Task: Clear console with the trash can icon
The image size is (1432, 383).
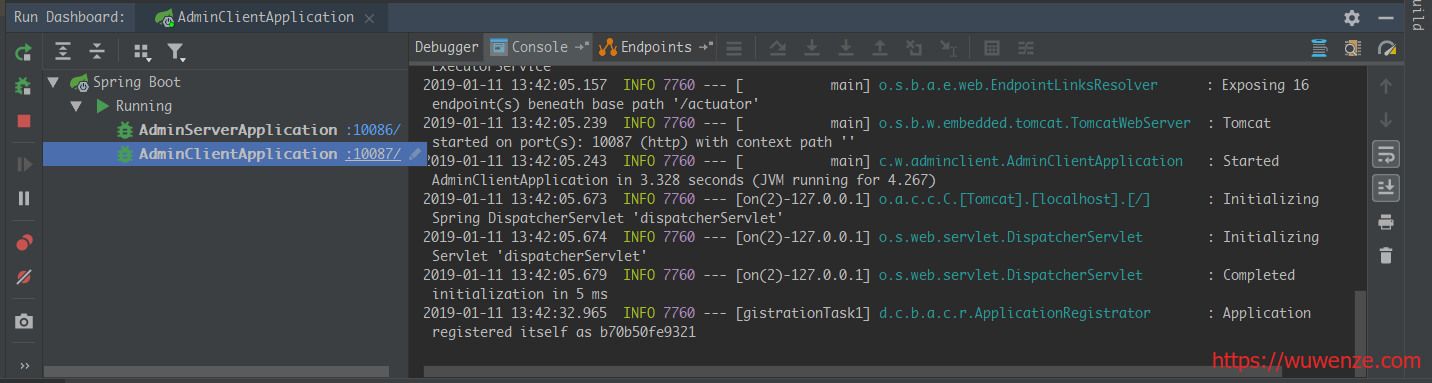Action: tap(1386, 256)
